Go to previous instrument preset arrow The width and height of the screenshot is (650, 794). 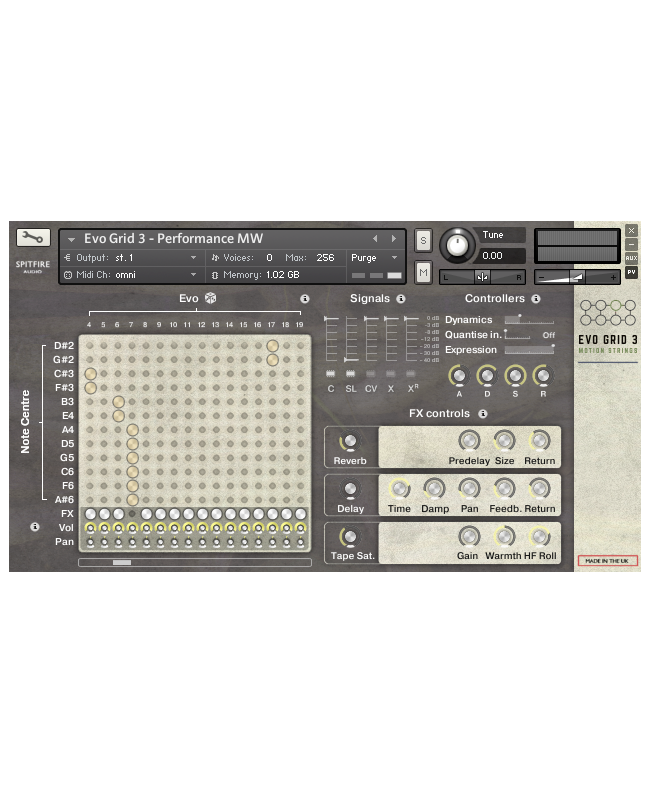[x=375, y=239]
